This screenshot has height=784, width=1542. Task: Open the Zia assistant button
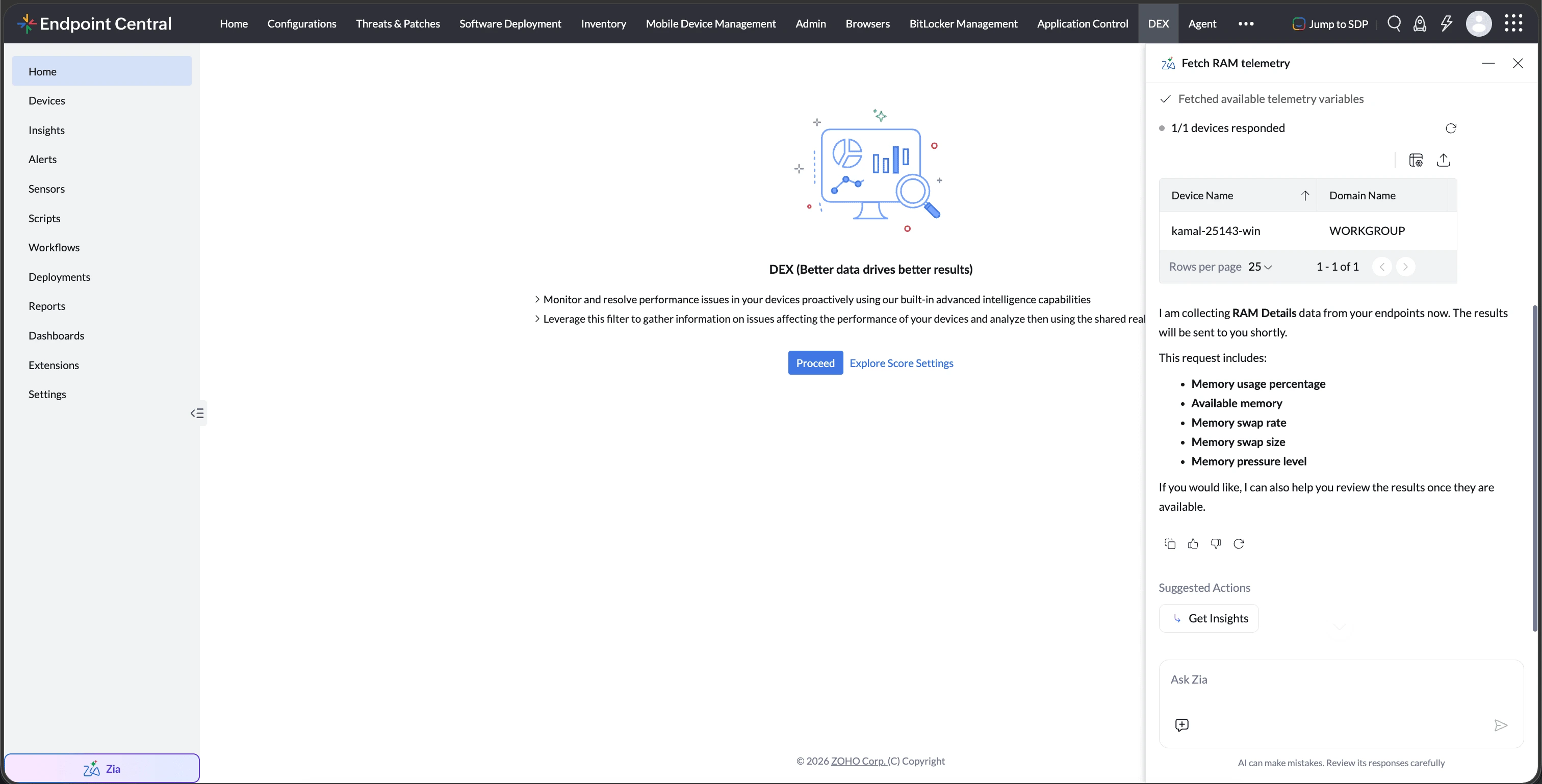click(x=102, y=768)
